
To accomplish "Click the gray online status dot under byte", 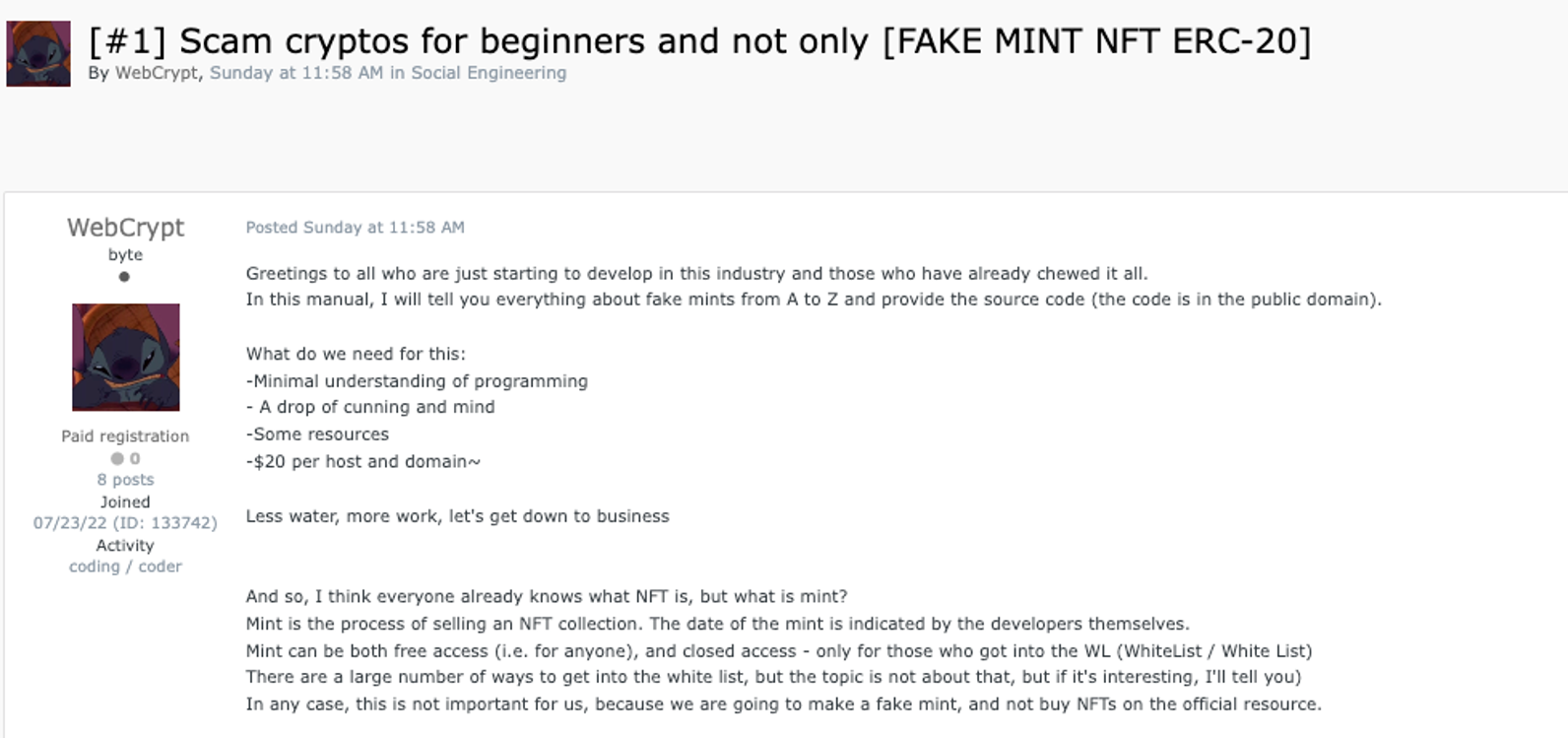I will point(124,277).
